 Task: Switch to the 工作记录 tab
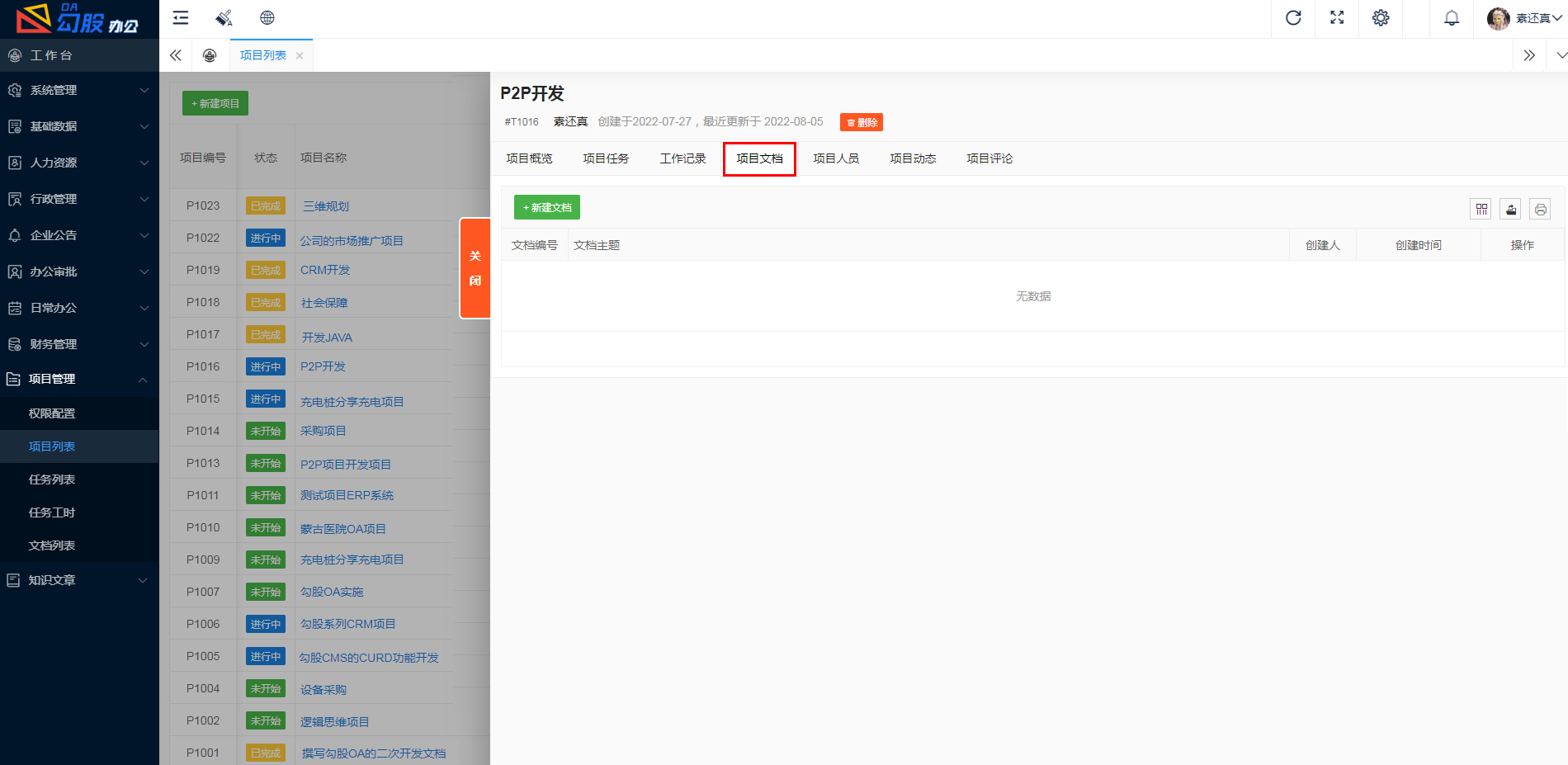(x=682, y=158)
